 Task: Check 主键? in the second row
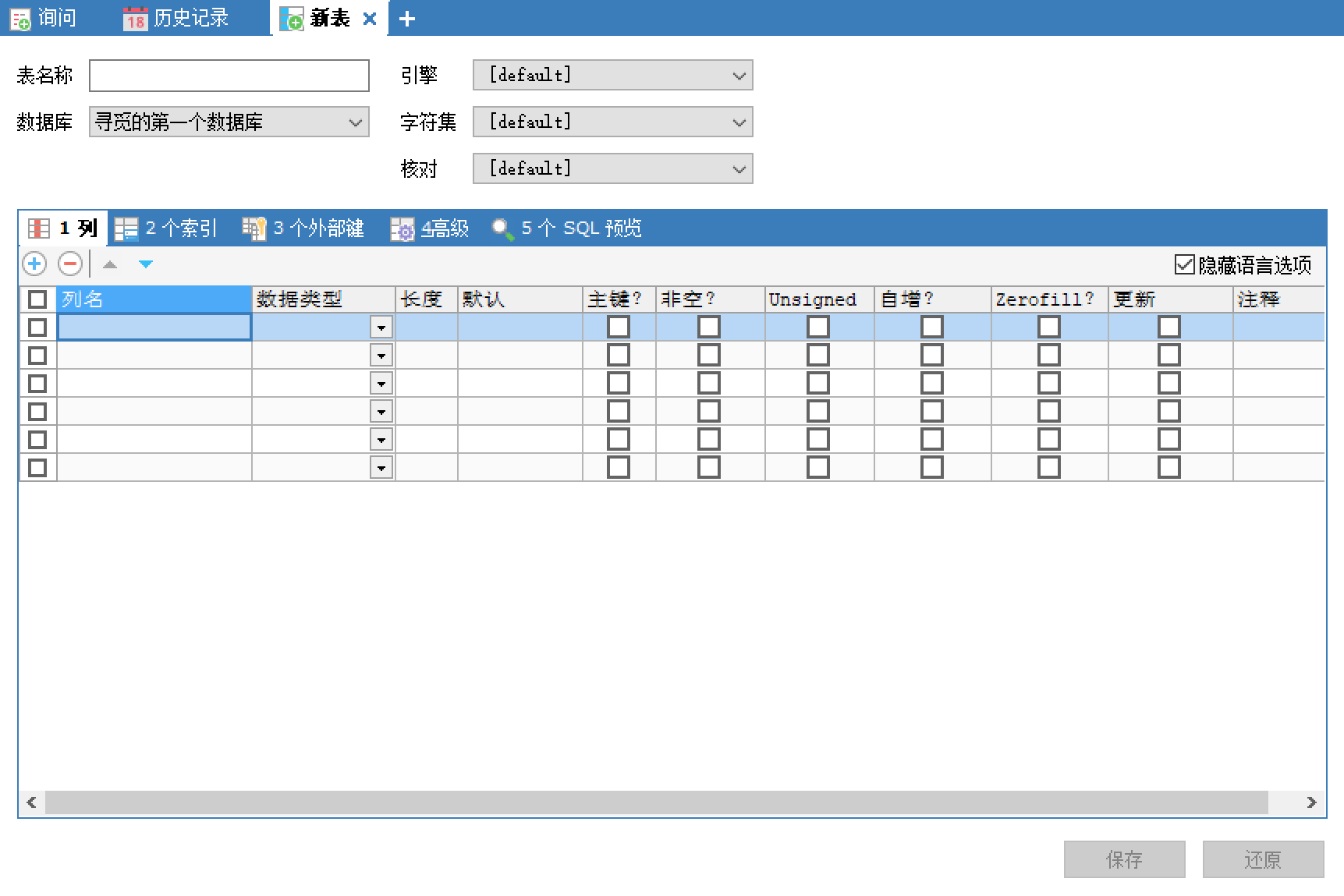(619, 355)
